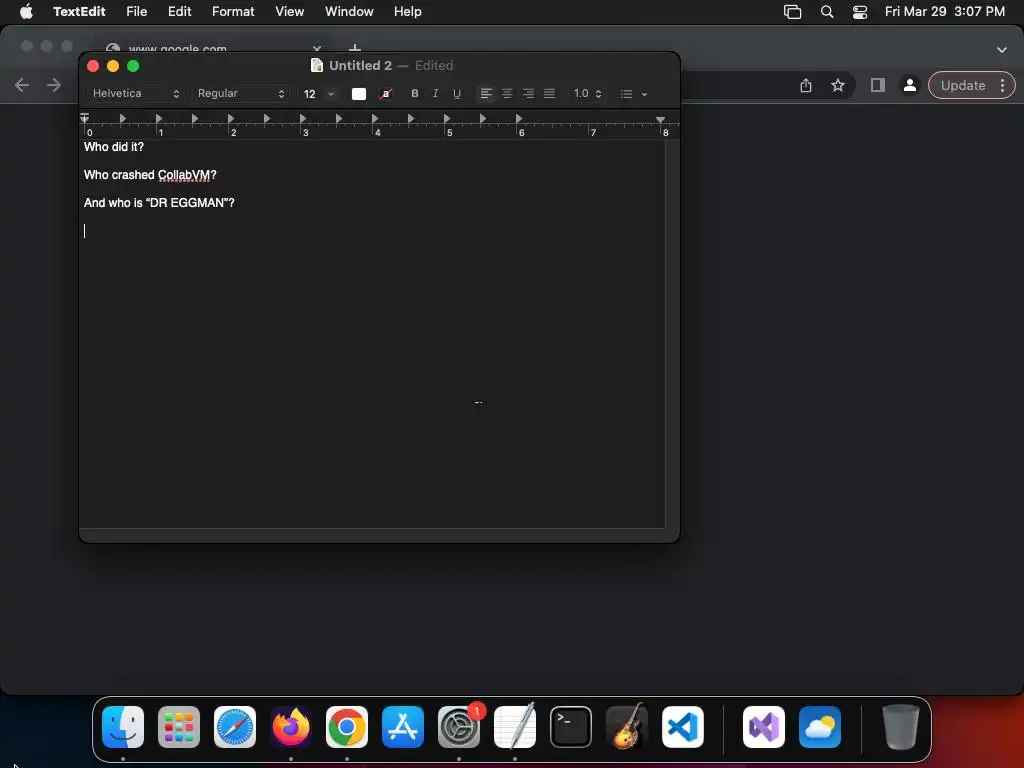This screenshot has height=768, width=1024.
Task: Click the Update button in Chrome
Action: tap(963, 85)
